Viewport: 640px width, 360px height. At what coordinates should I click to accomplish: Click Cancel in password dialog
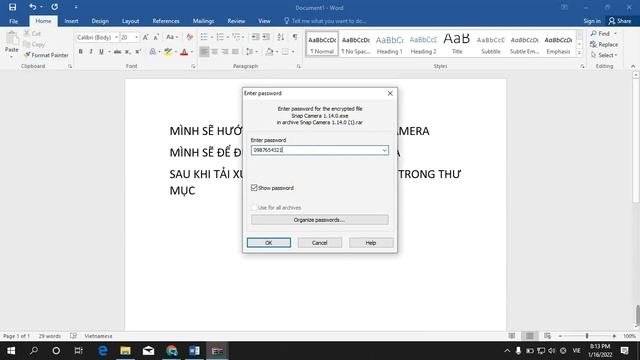(320, 242)
